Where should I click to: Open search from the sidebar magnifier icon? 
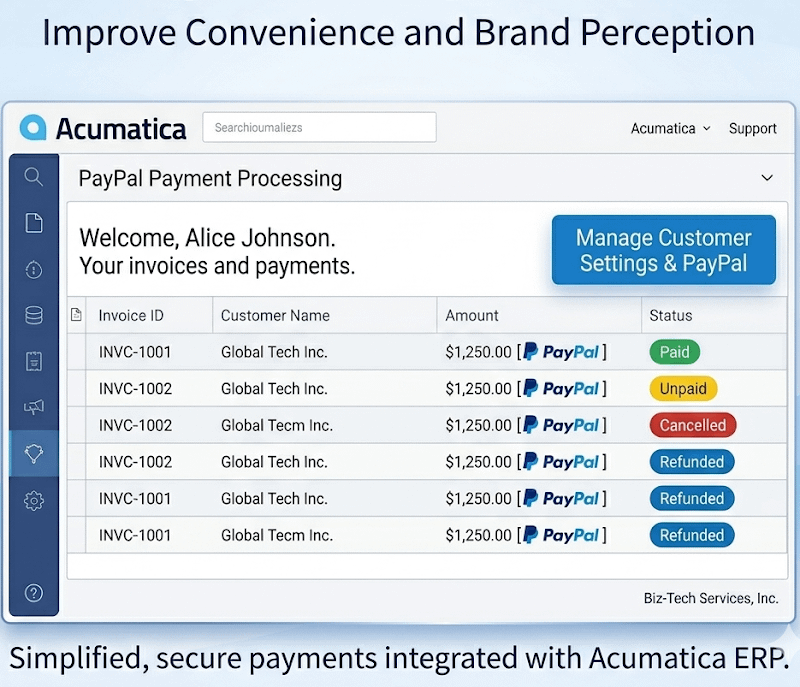(34, 177)
